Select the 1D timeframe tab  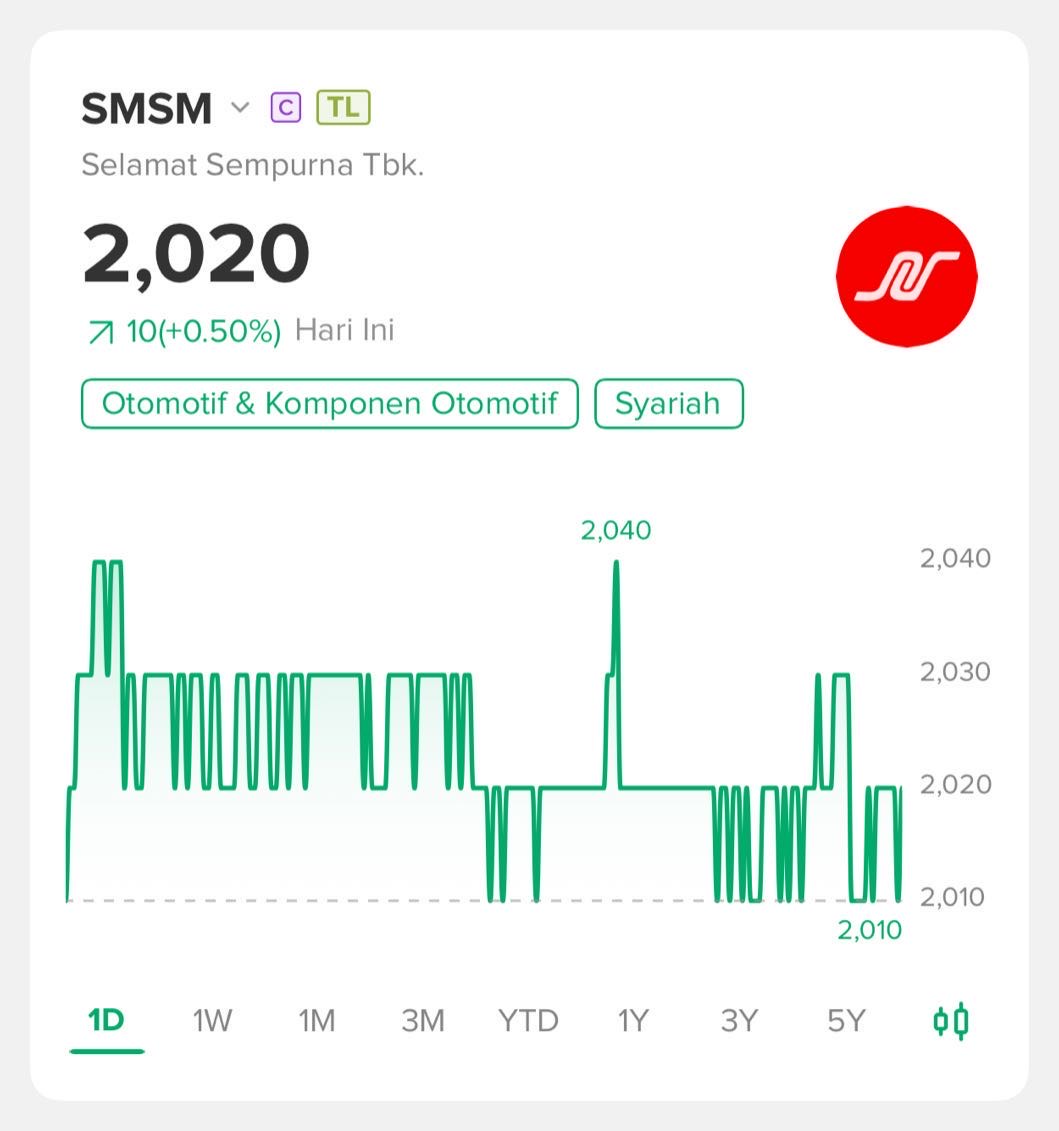[x=106, y=1021]
